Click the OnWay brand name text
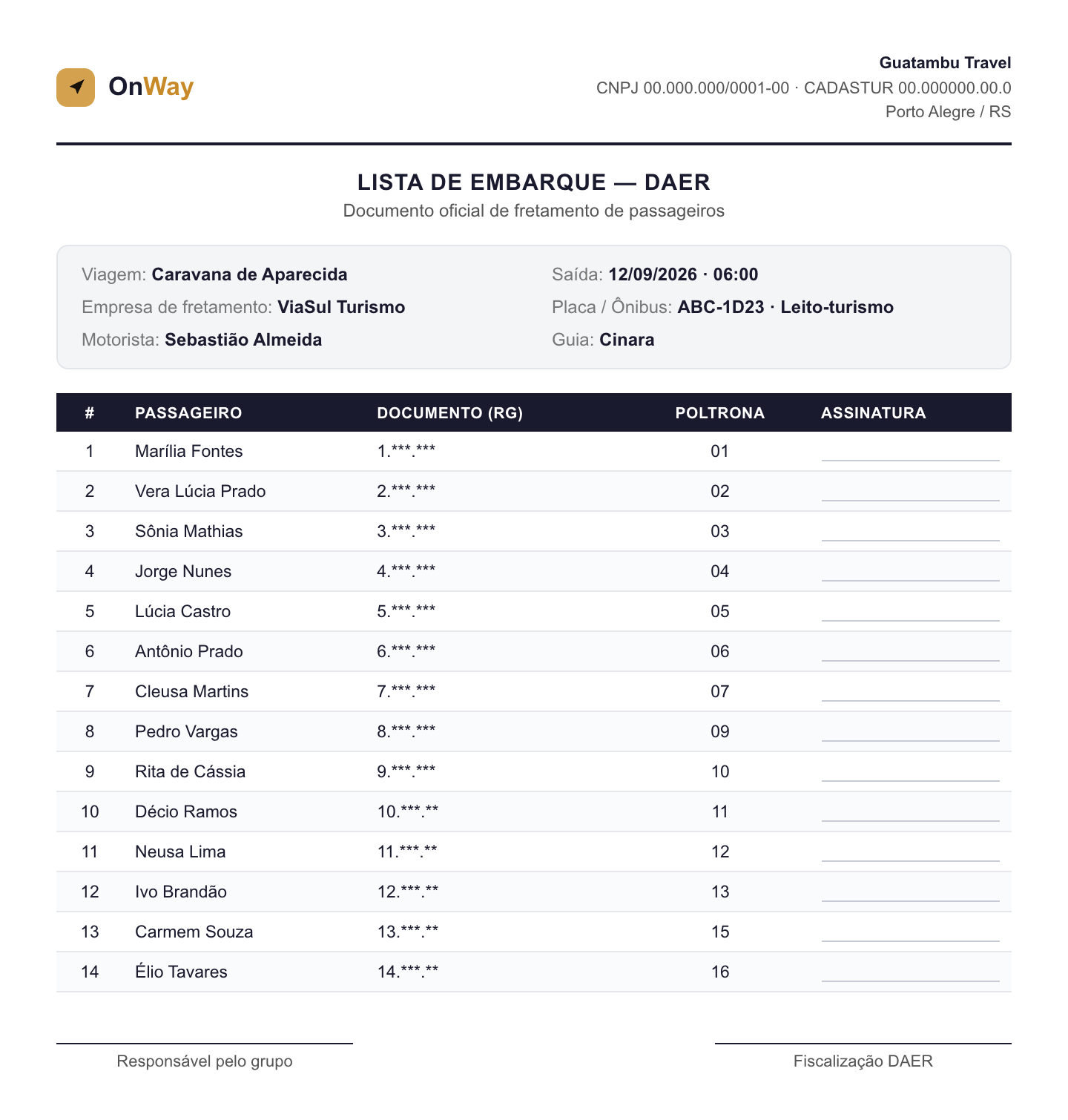Screen dimensions: 1068x1120 [151, 87]
